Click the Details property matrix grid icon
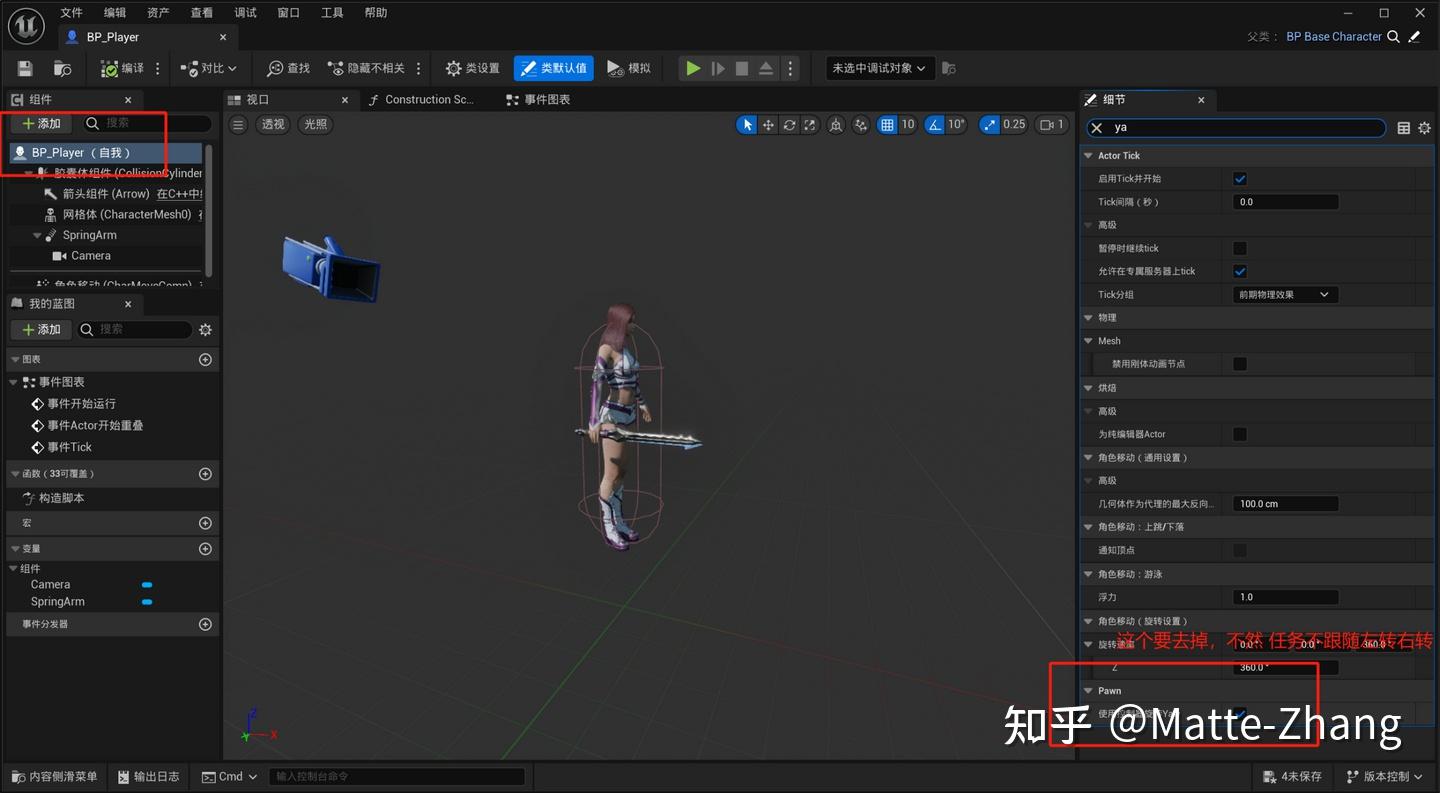Image resolution: width=1440 pixels, height=793 pixels. 1404,128
